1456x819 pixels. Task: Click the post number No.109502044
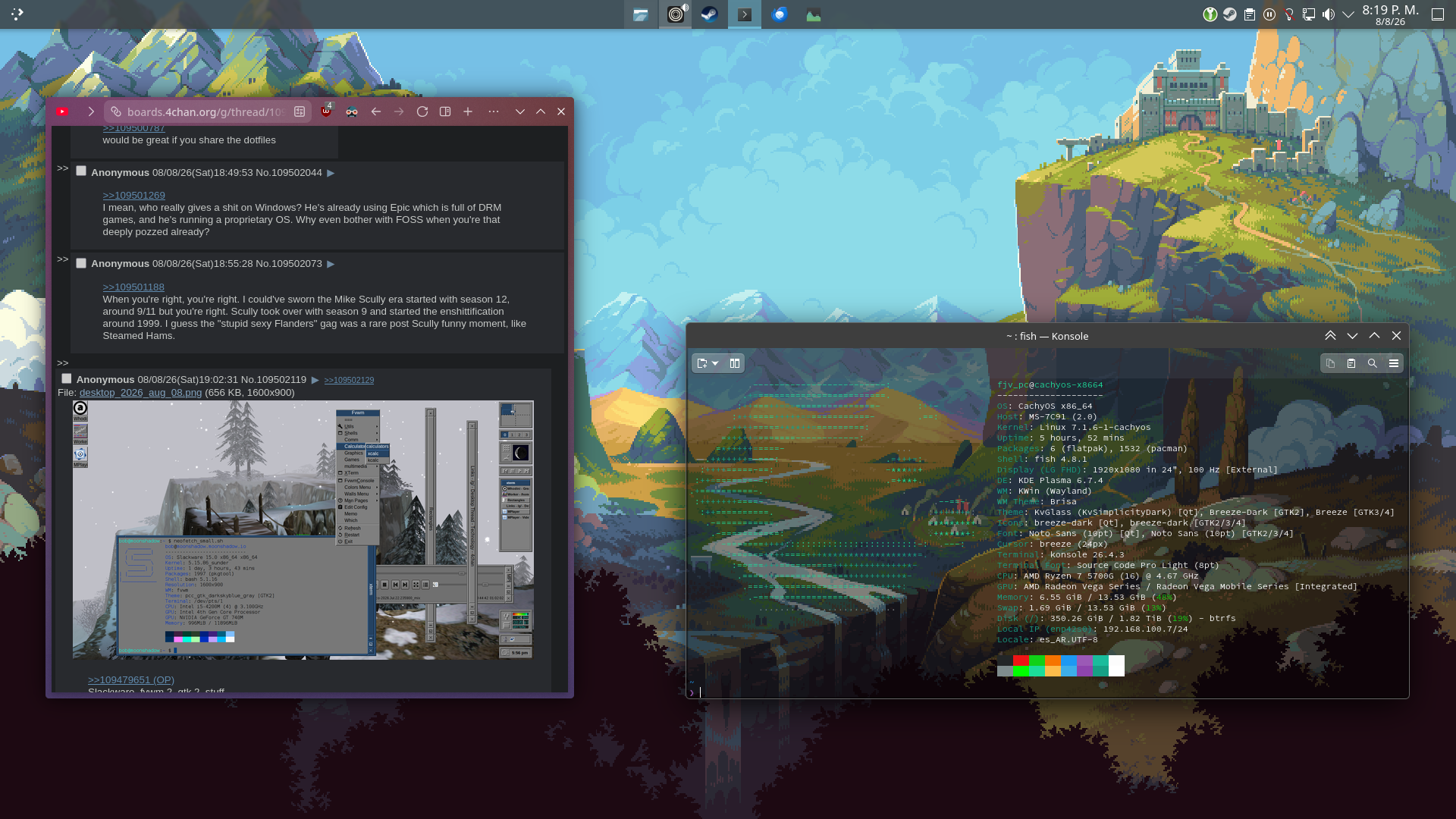289,173
